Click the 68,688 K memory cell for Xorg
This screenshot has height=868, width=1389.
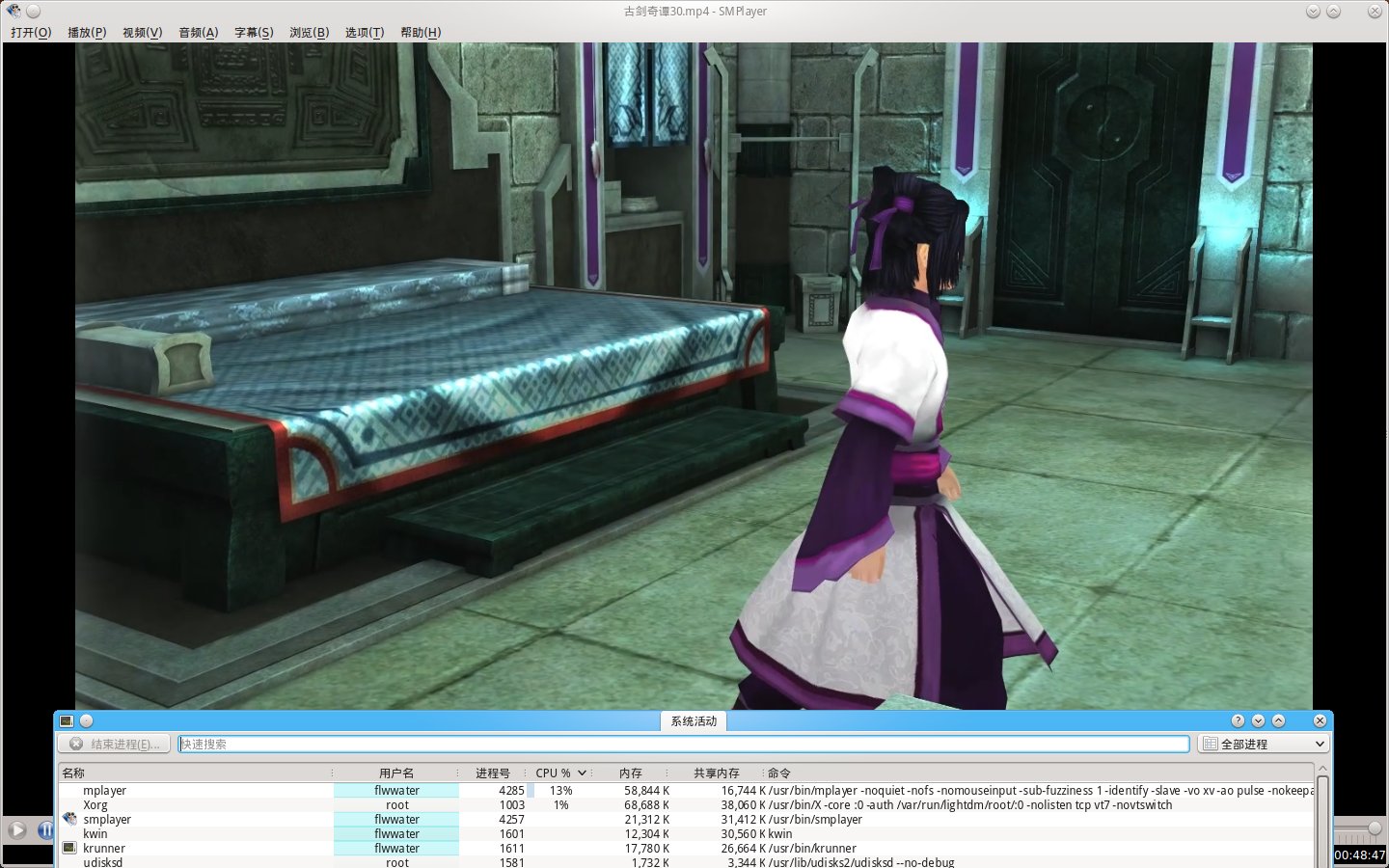tap(646, 804)
